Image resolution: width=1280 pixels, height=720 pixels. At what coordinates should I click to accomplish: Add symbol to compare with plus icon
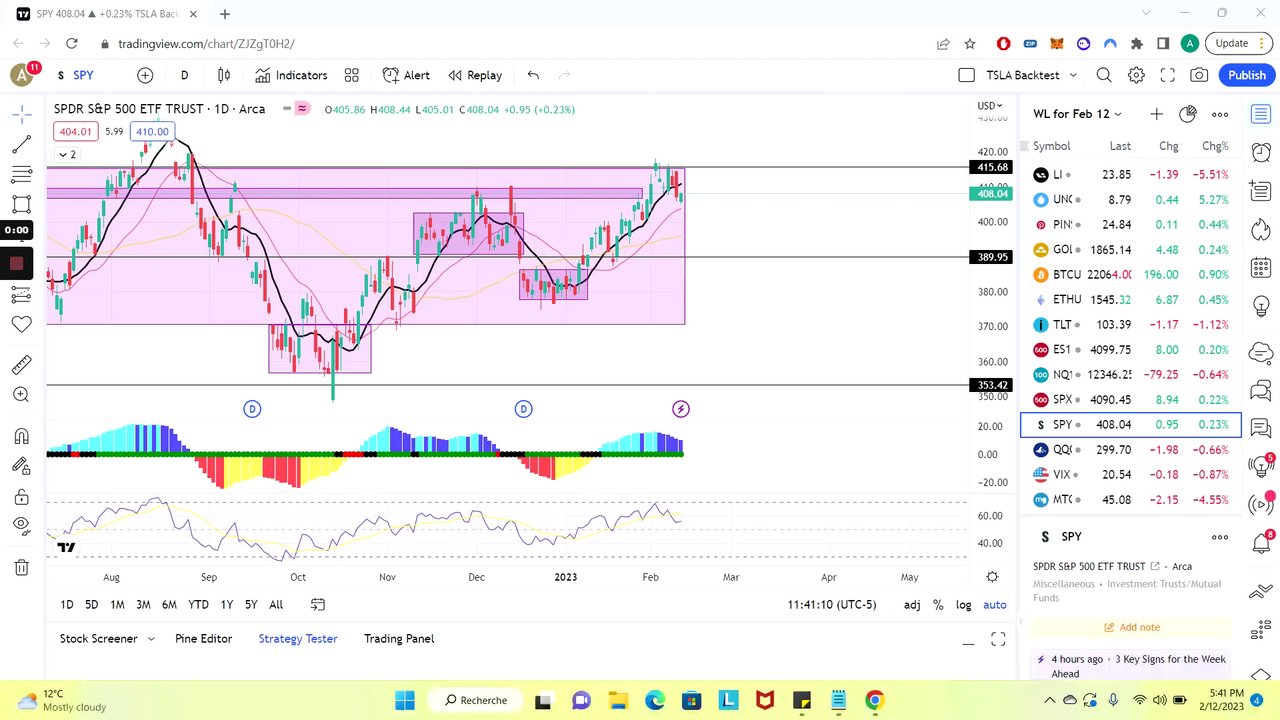145,75
